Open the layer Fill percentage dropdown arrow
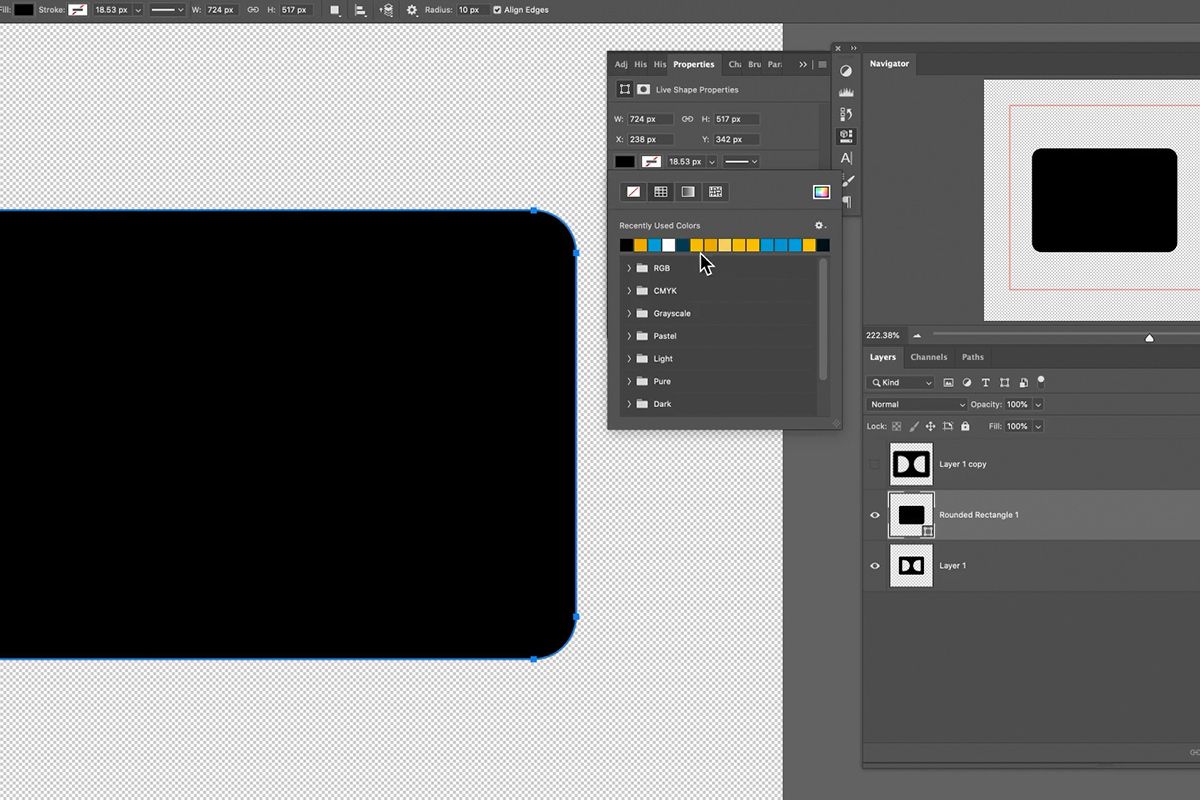The height and width of the screenshot is (800, 1200). click(1038, 426)
